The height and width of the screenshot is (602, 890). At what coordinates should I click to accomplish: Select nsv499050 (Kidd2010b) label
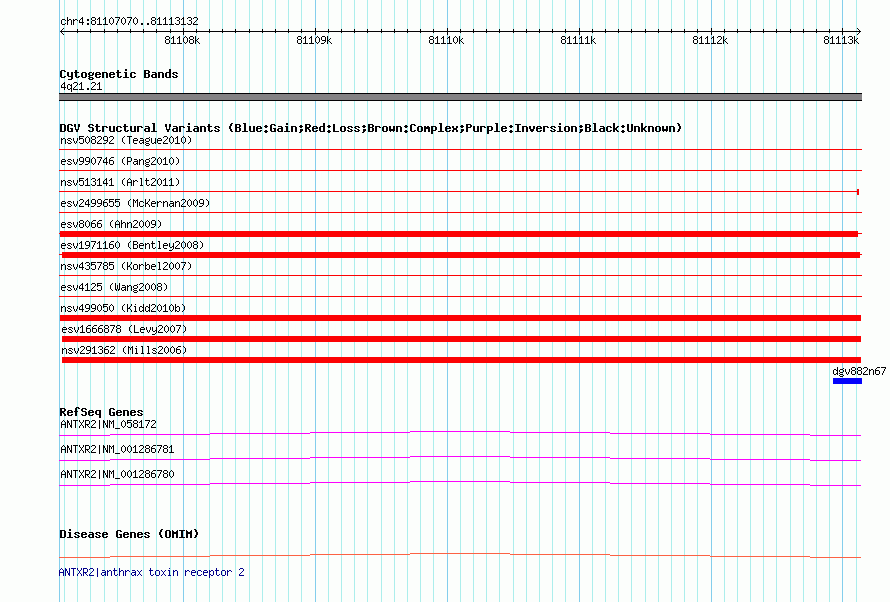coord(123,308)
